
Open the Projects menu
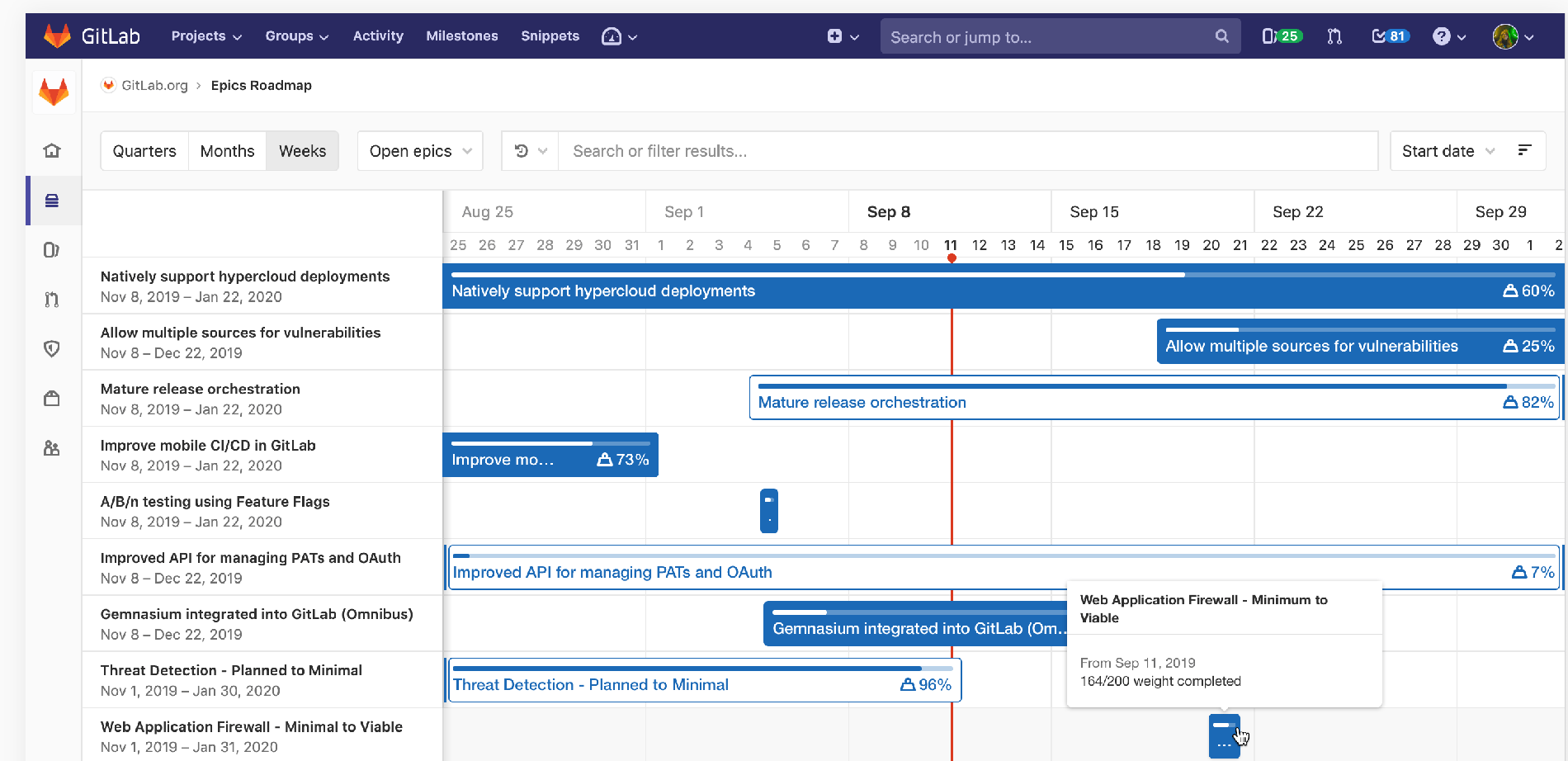pyautogui.click(x=206, y=36)
